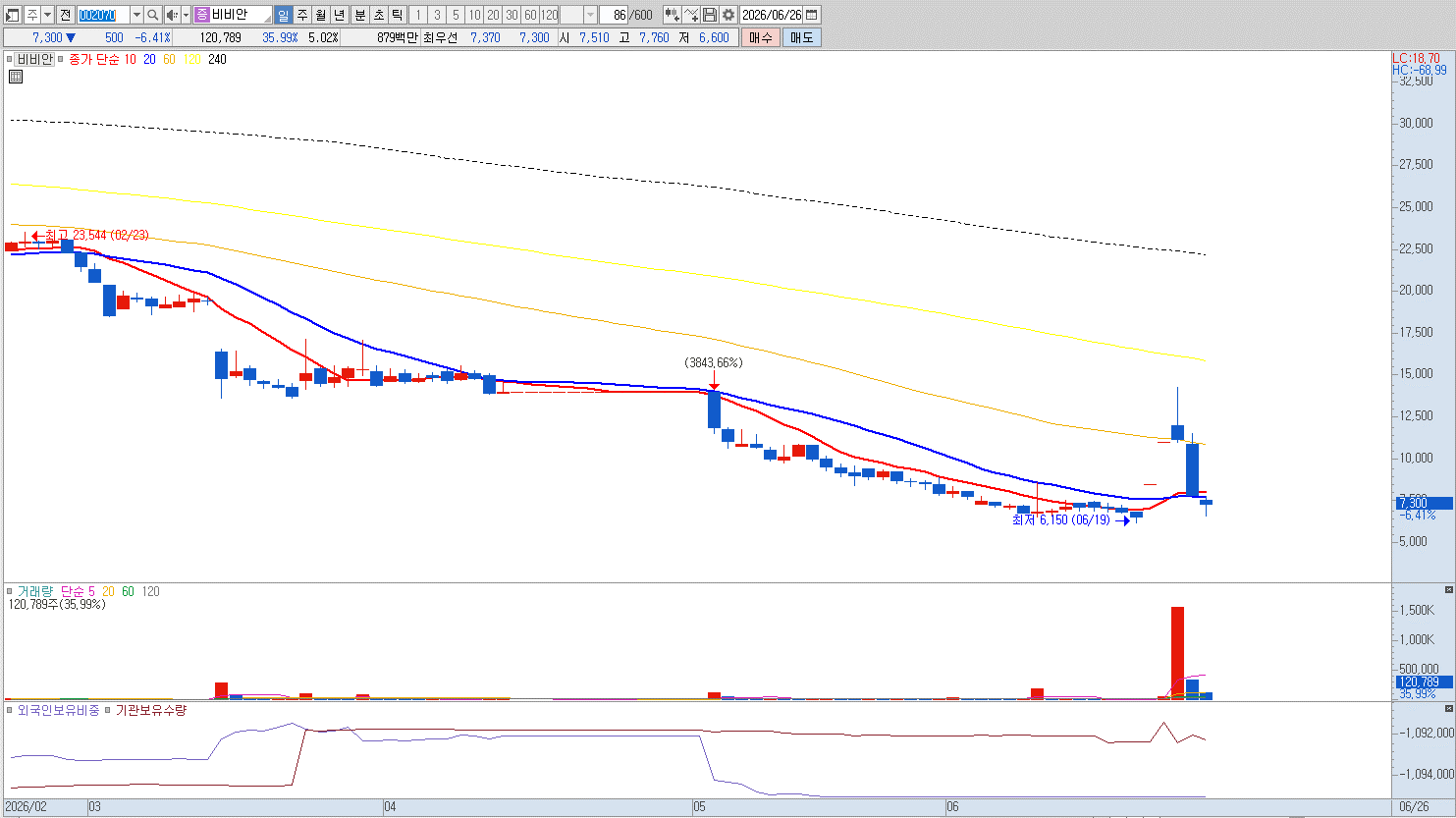The image size is (1456, 818).
Task: Click the line indicator add icon
Action: click(691, 15)
